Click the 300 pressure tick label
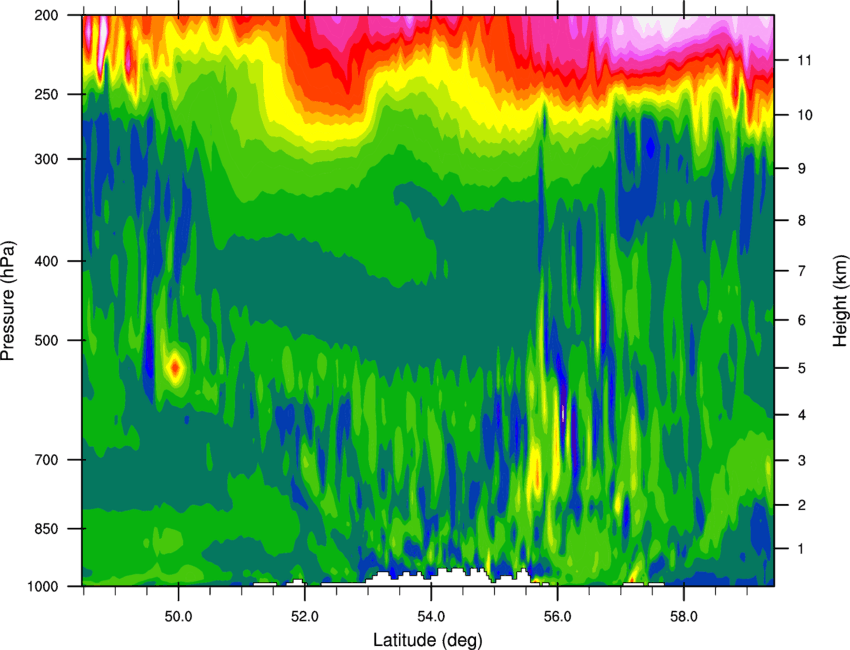The height and width of the screenshot is (650, 850). point(46,159)
